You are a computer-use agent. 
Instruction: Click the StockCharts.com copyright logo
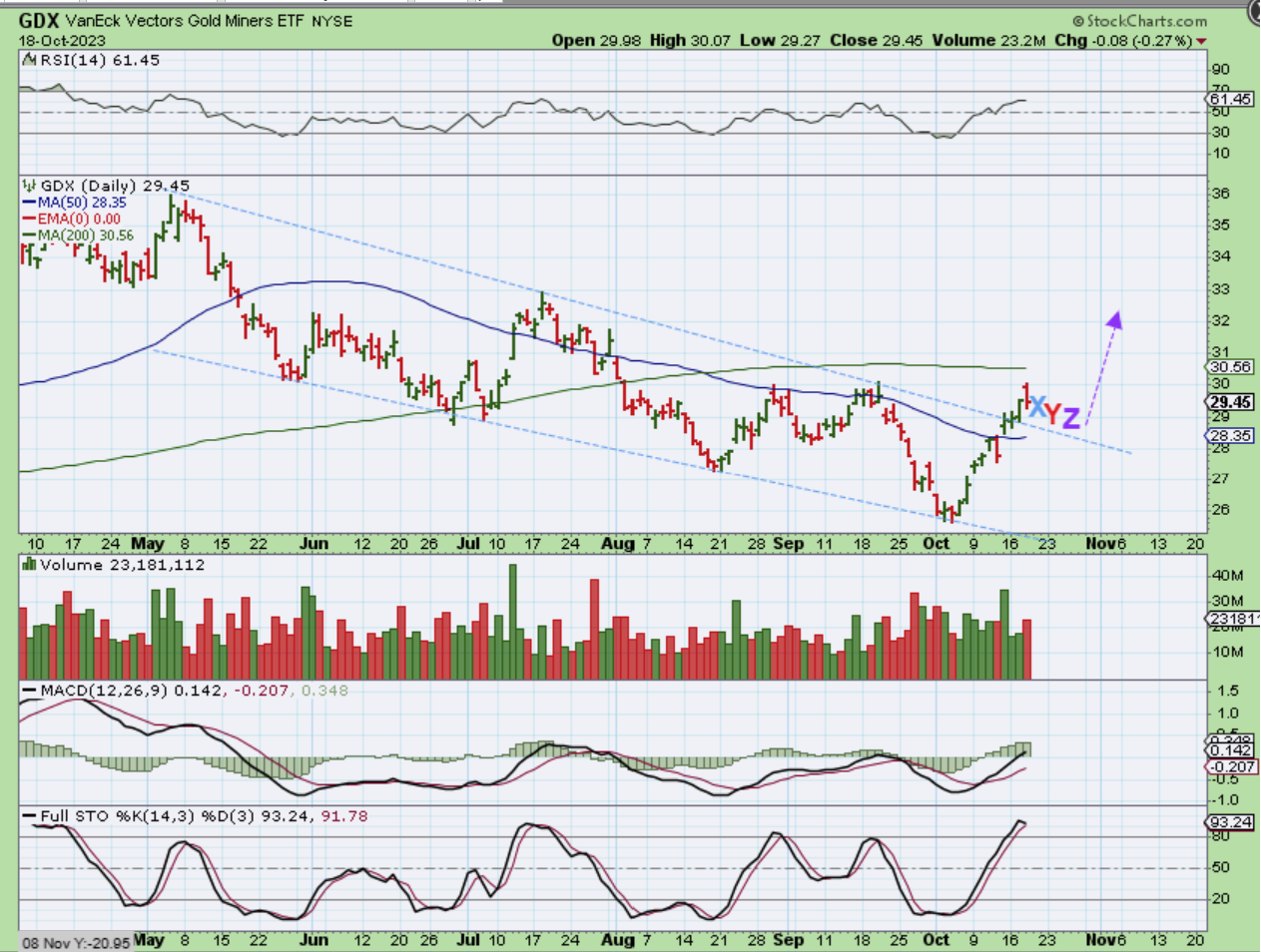point(1140,21)
